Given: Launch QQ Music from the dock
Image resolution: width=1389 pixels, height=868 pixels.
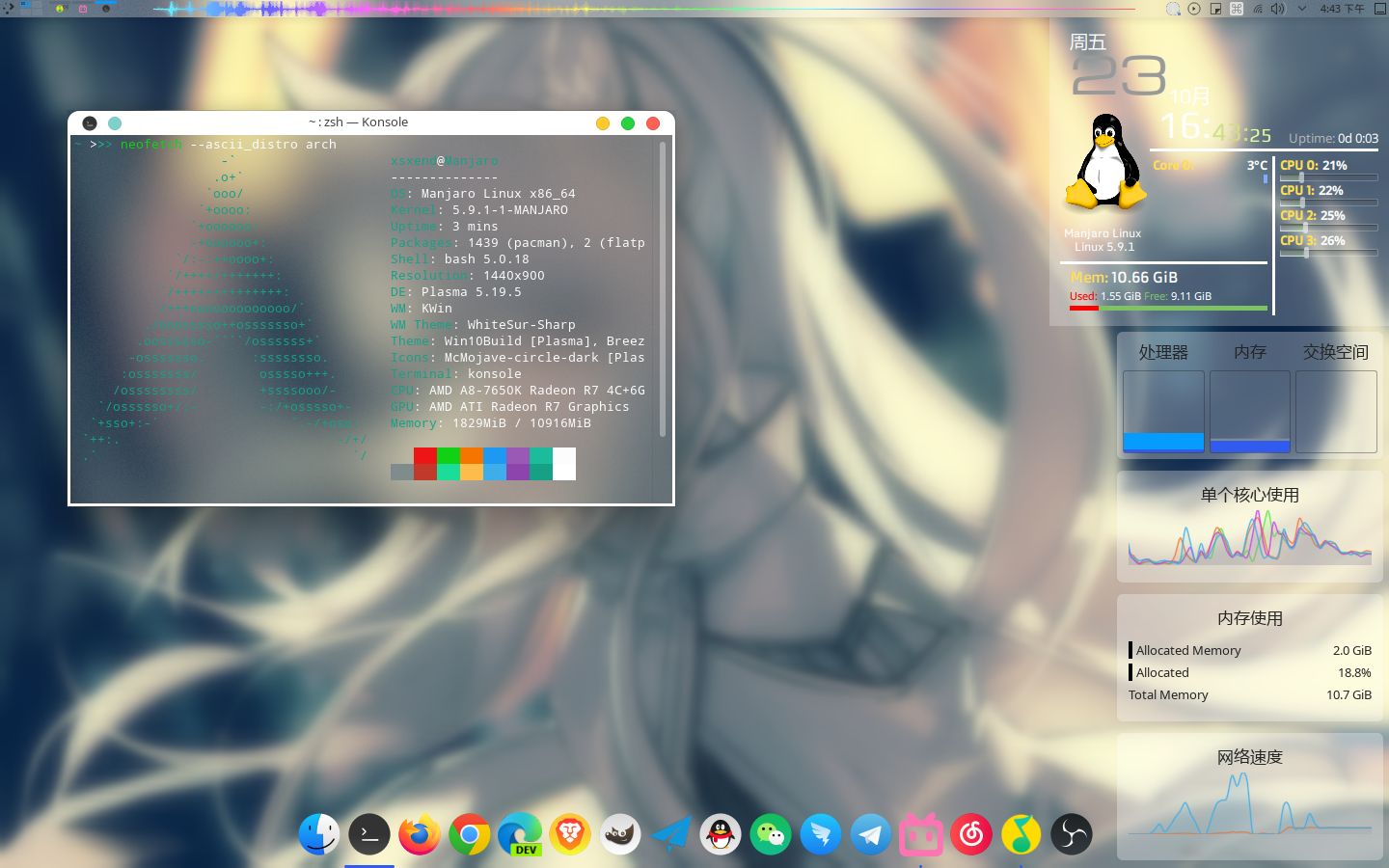Looking at the screenshot, I should pos(1021,834).
